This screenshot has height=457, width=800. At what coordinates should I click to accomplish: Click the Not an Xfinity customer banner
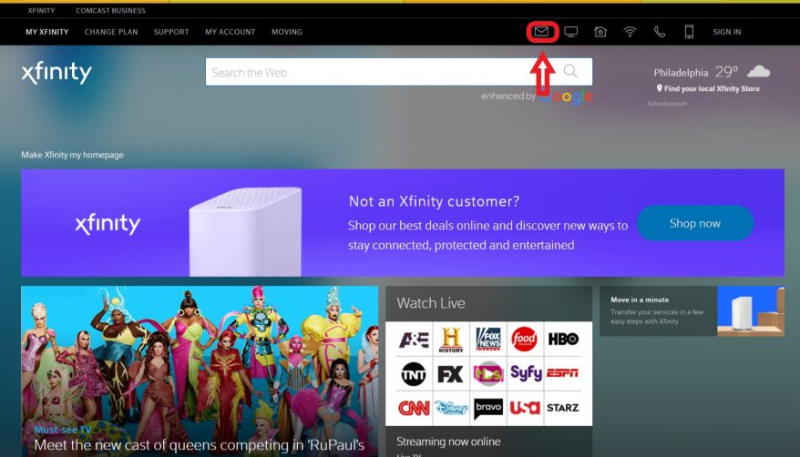point(403,223)
